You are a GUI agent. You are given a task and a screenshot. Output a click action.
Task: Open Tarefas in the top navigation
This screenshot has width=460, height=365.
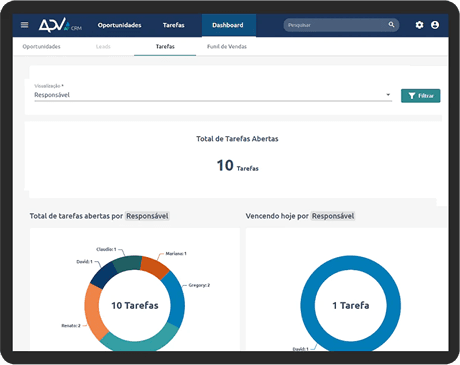(x=173, y=25)
